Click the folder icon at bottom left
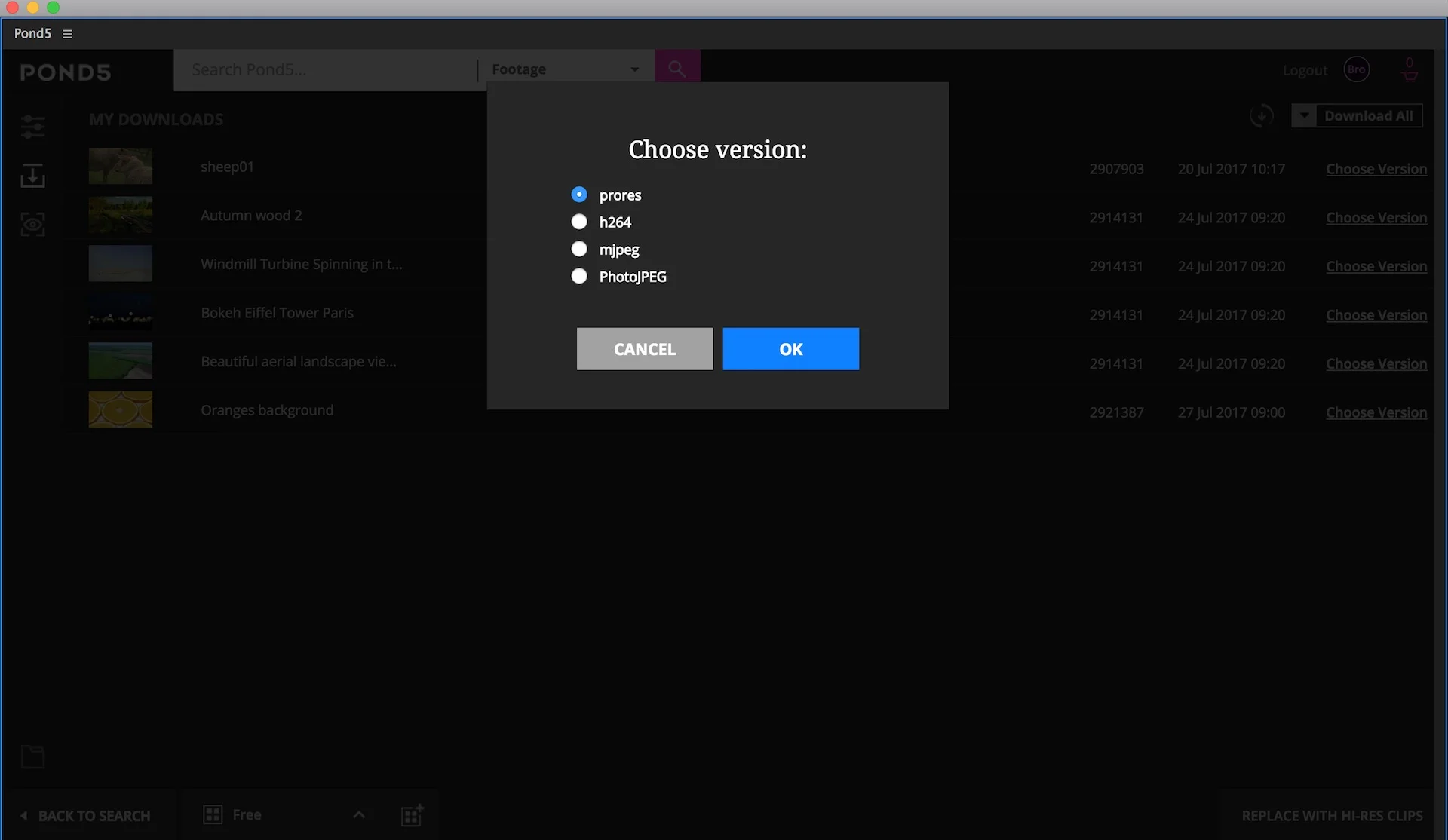This screenshot has height=840, width=1448. [x=32, y=756]
